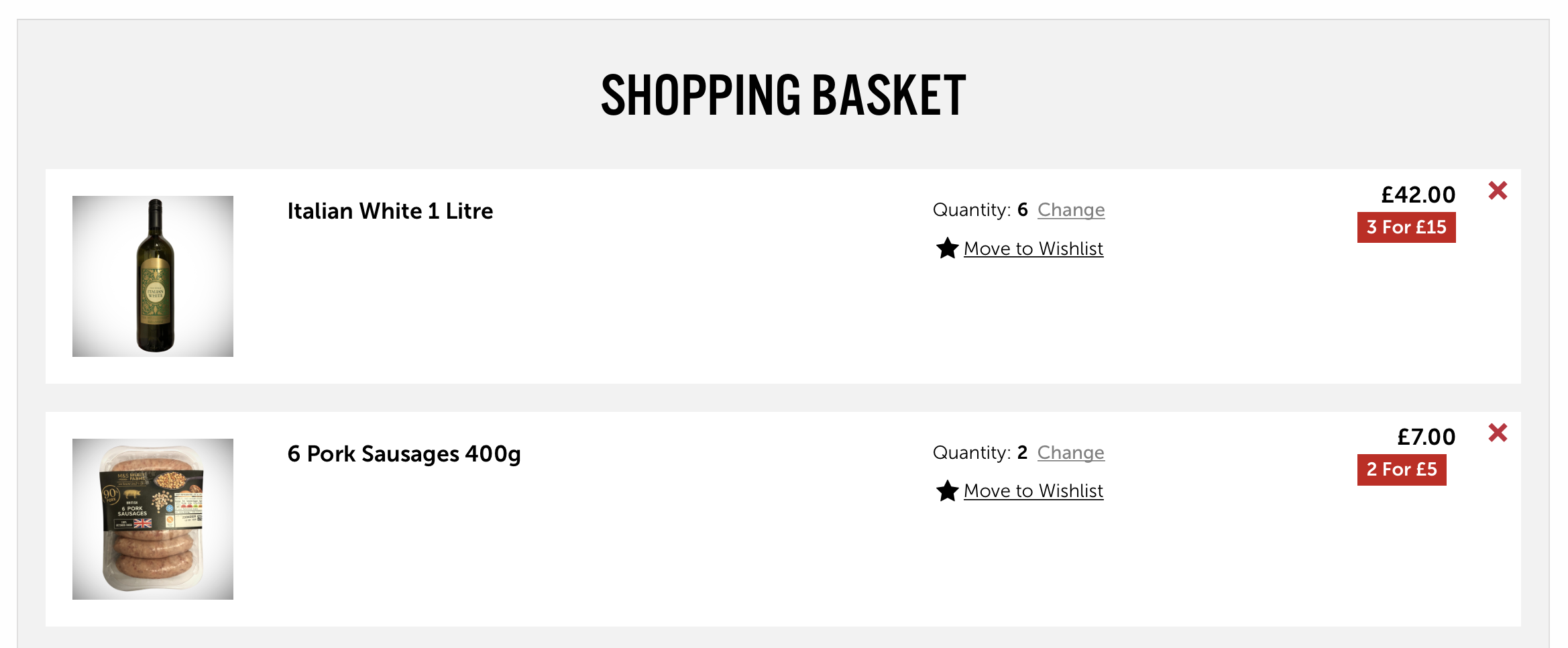This screenshot has height=648, width=1568.
Task: Change the Italian White quantity
Action: point(1070,210)
